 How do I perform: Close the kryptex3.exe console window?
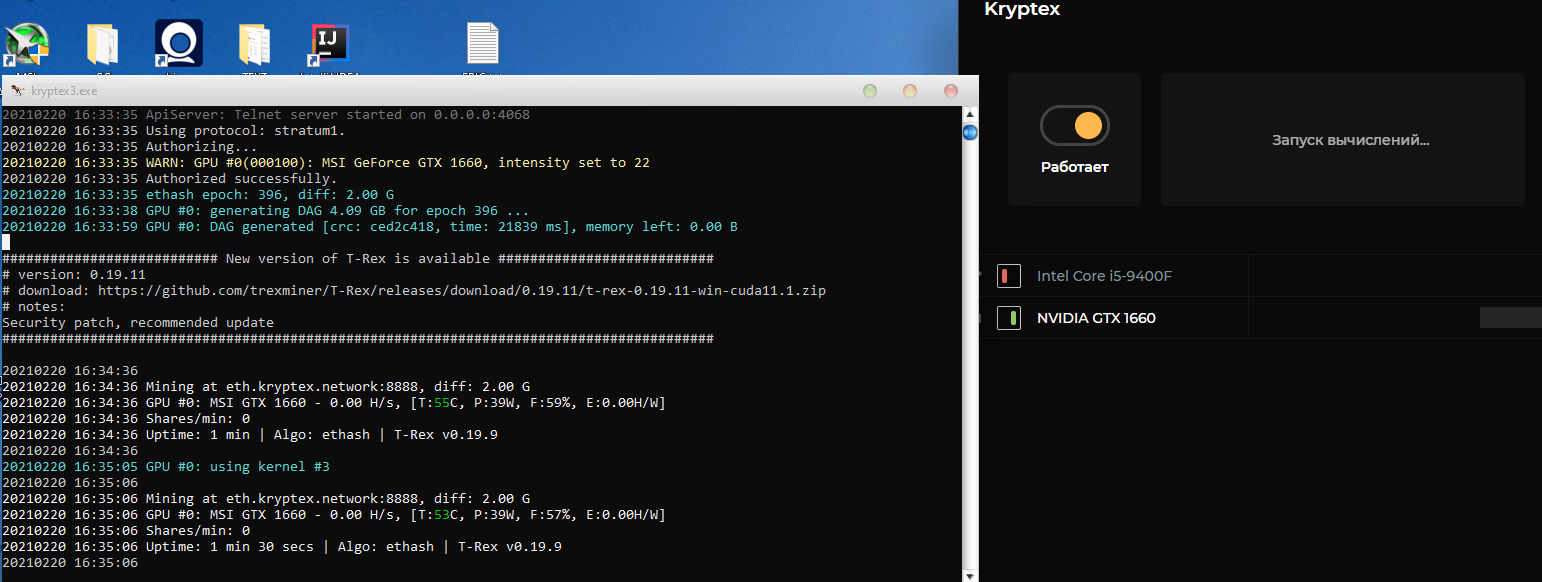[x=951, y=91]
